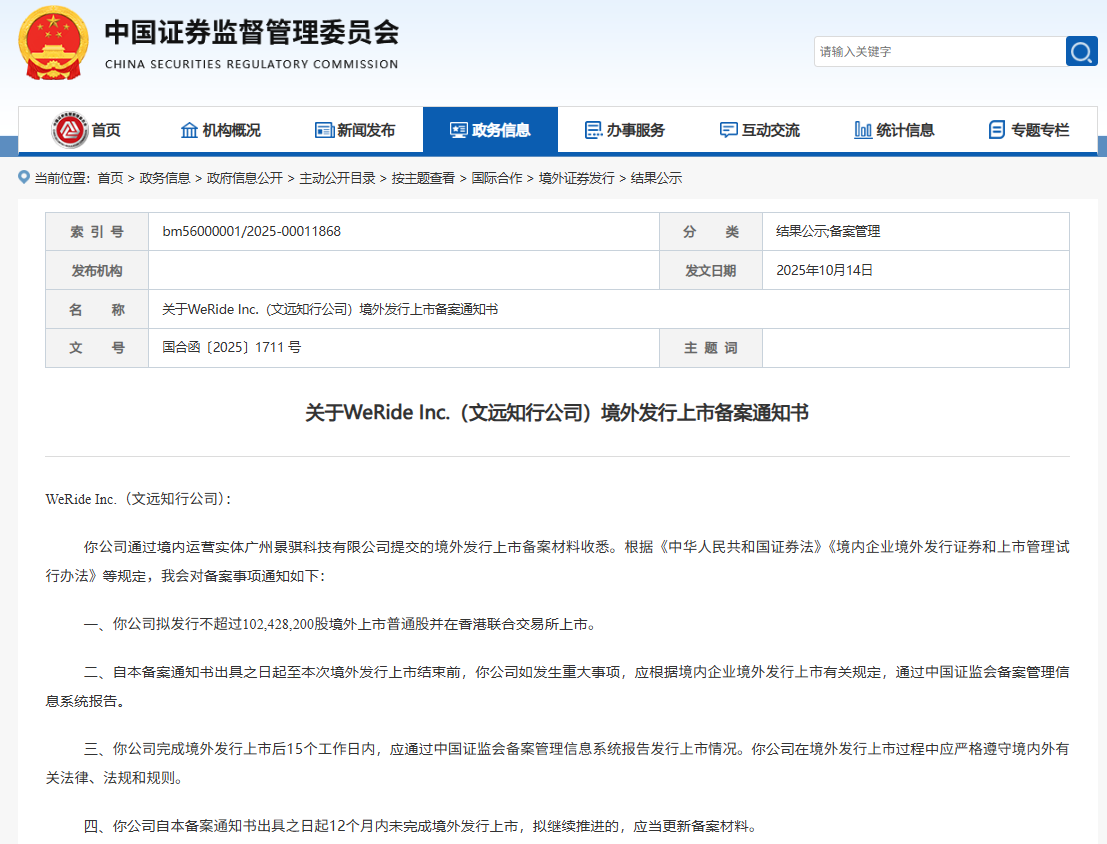Click the 首页 home emblem icon
The height and width of the screenshot is (844, 1107).
(69, 130)
